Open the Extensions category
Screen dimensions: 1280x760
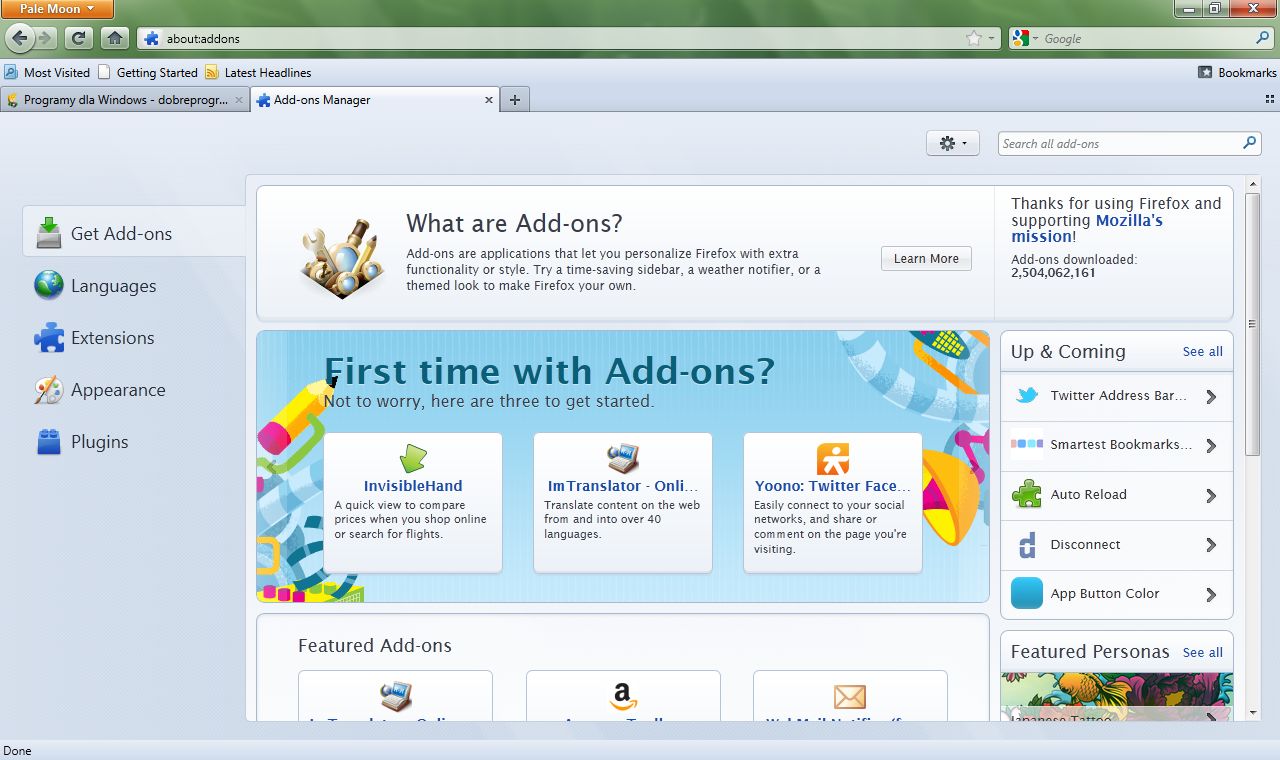coord(133,337)
